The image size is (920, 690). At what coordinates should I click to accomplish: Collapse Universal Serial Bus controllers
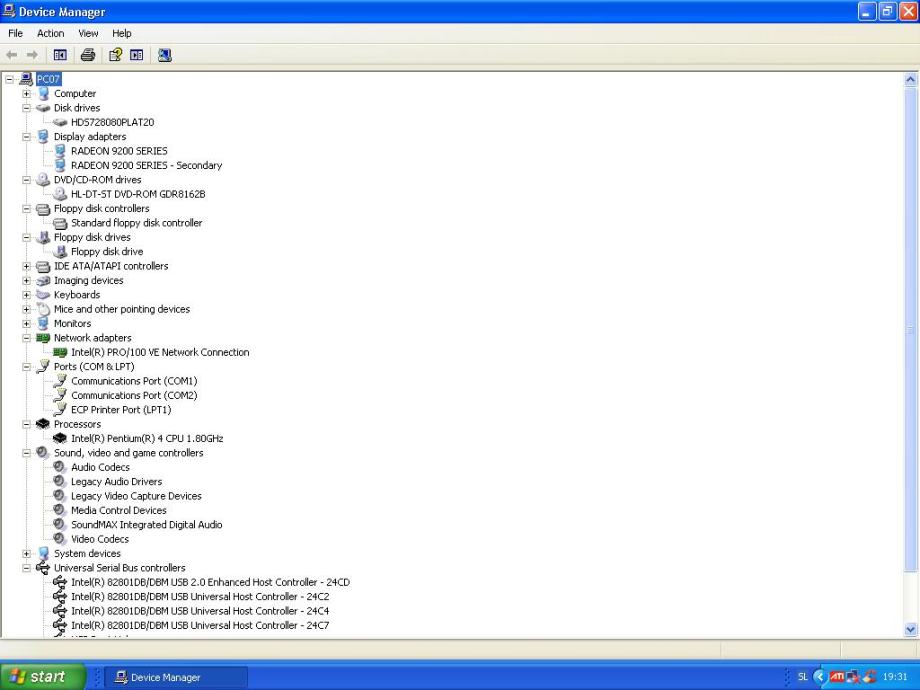26,568
